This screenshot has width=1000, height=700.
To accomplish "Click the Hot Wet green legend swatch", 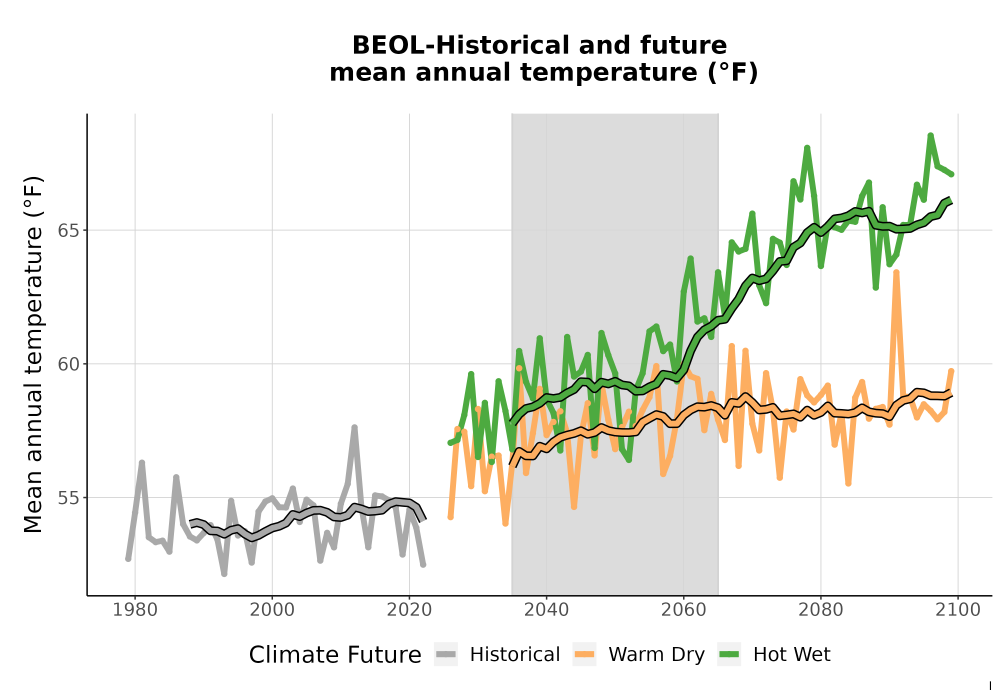I will (729, 654).
